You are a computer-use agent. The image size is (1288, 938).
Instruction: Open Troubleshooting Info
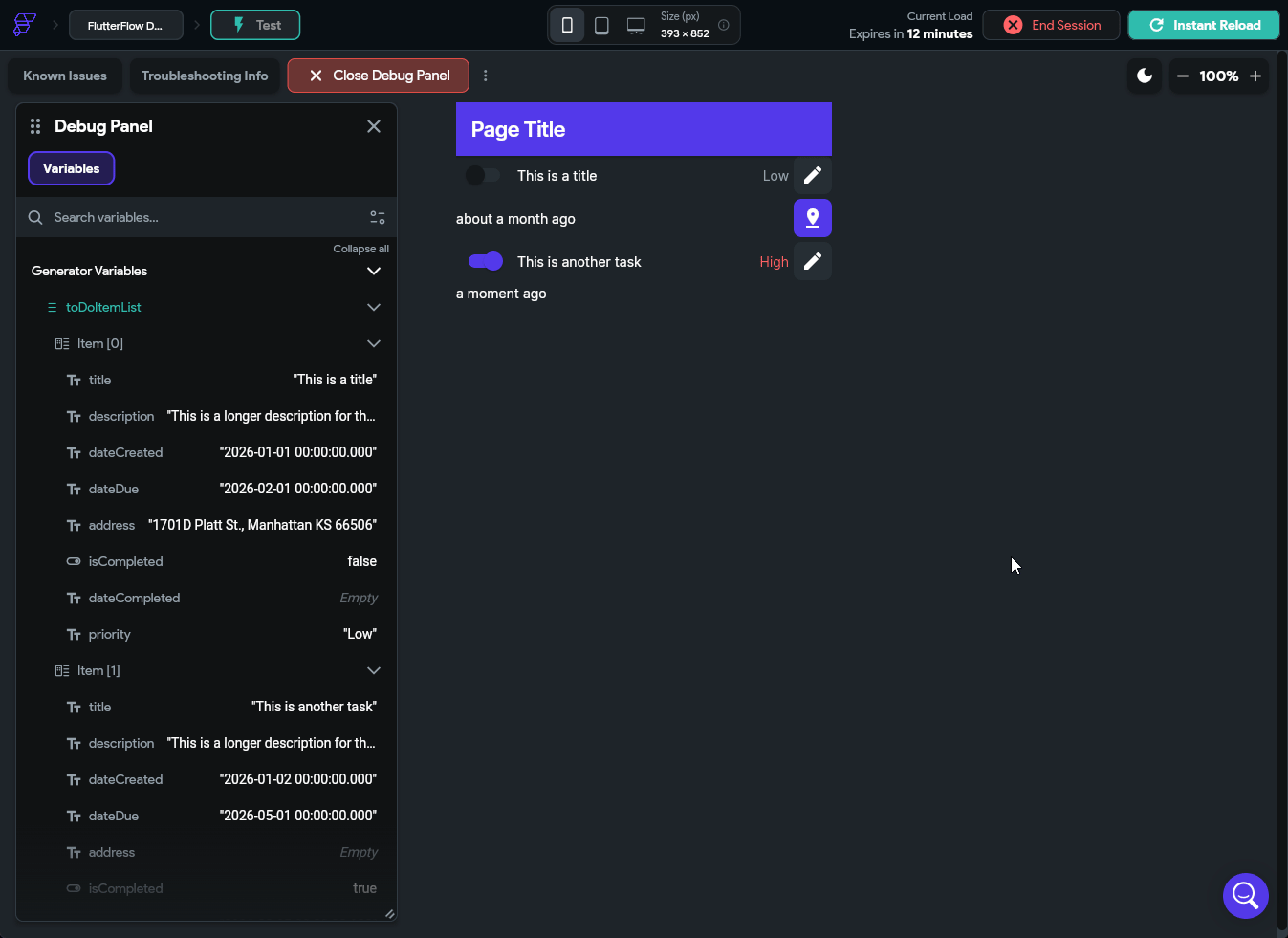[x=205, y=76]
